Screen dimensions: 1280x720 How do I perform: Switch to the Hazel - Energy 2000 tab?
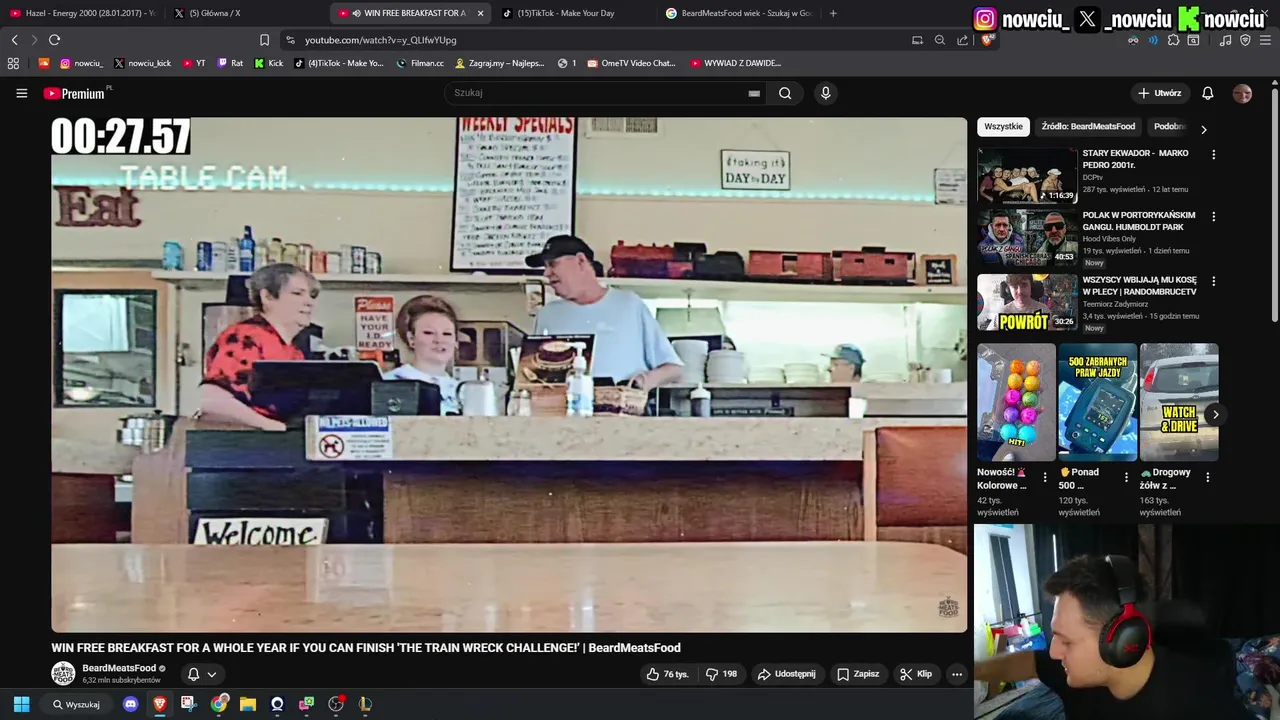[x=82, y=13]
